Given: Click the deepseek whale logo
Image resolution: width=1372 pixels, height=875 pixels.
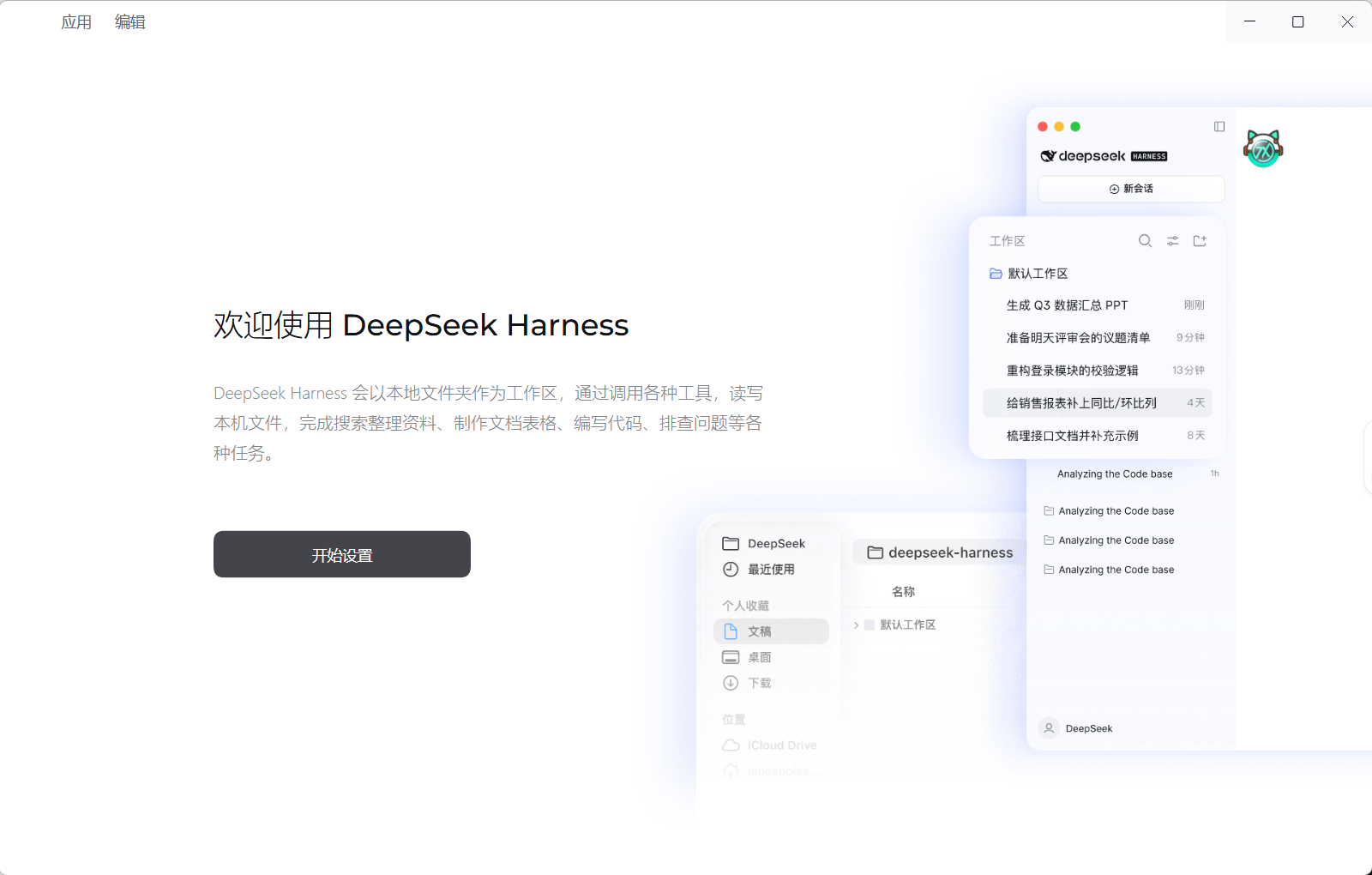Looking at the screenshot, I should (1048, 156).
